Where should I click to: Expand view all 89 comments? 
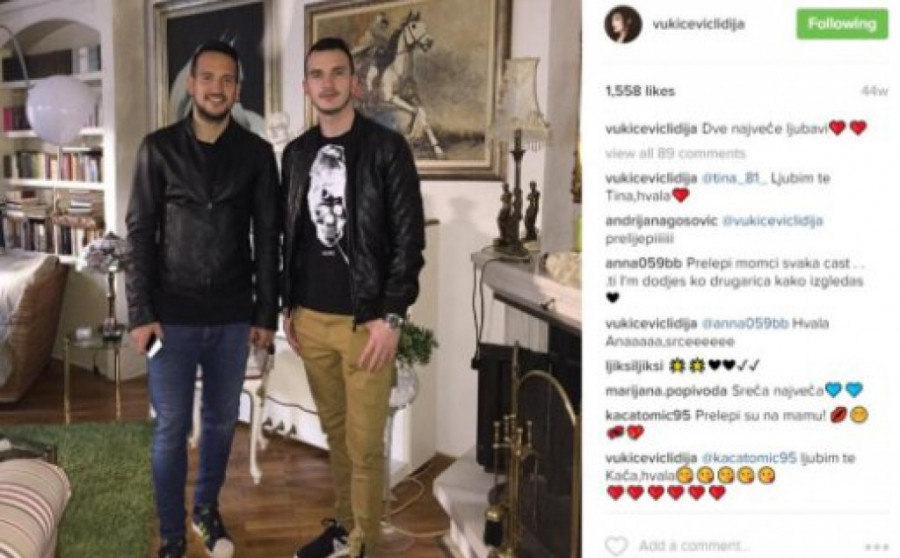pos(675,153)
